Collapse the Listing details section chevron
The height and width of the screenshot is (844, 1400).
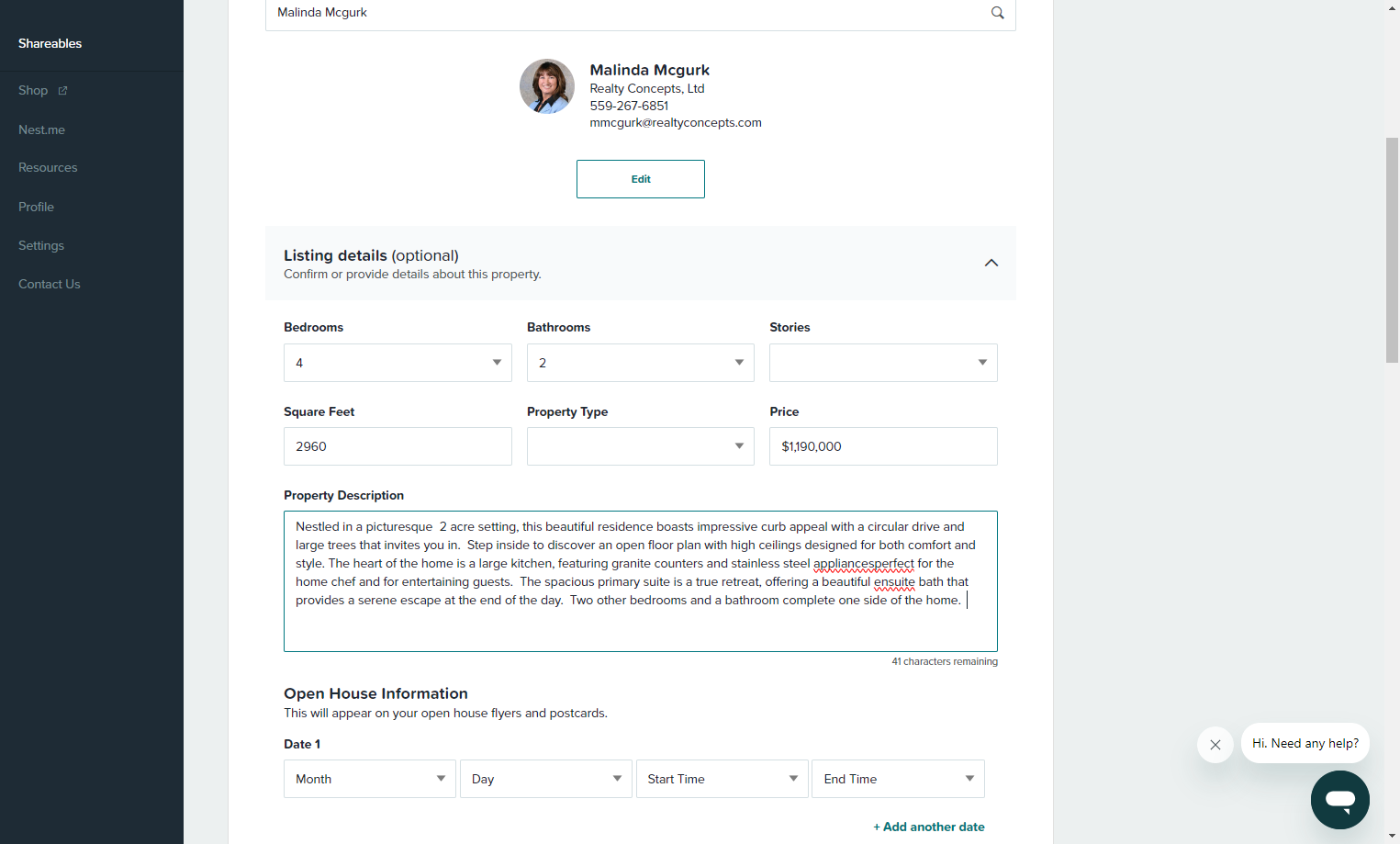pos(991,263)
